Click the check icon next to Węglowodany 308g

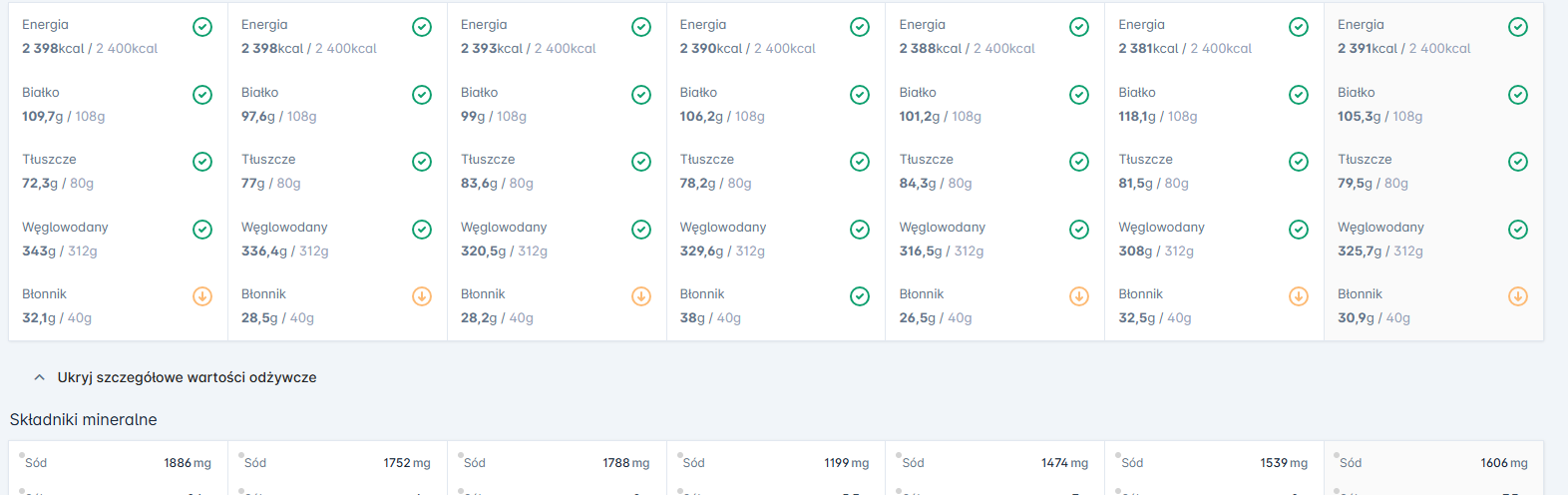pos(1299,230)
